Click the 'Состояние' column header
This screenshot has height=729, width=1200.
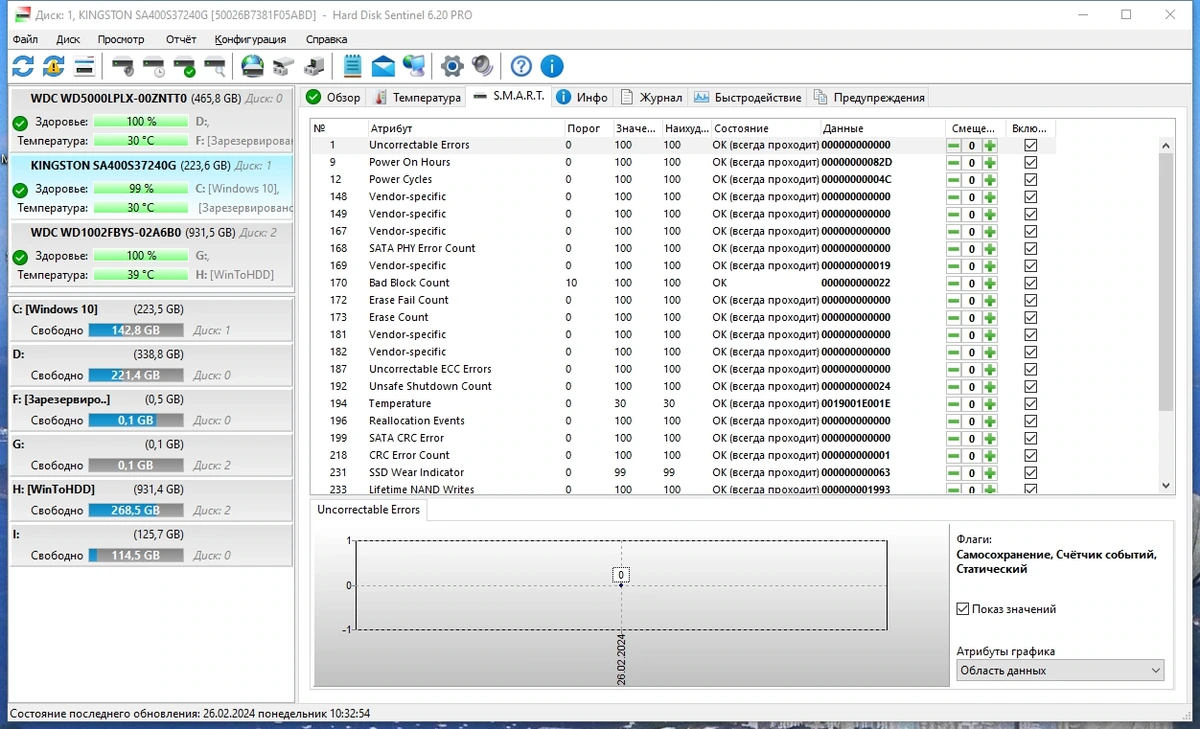pos(764,128)
